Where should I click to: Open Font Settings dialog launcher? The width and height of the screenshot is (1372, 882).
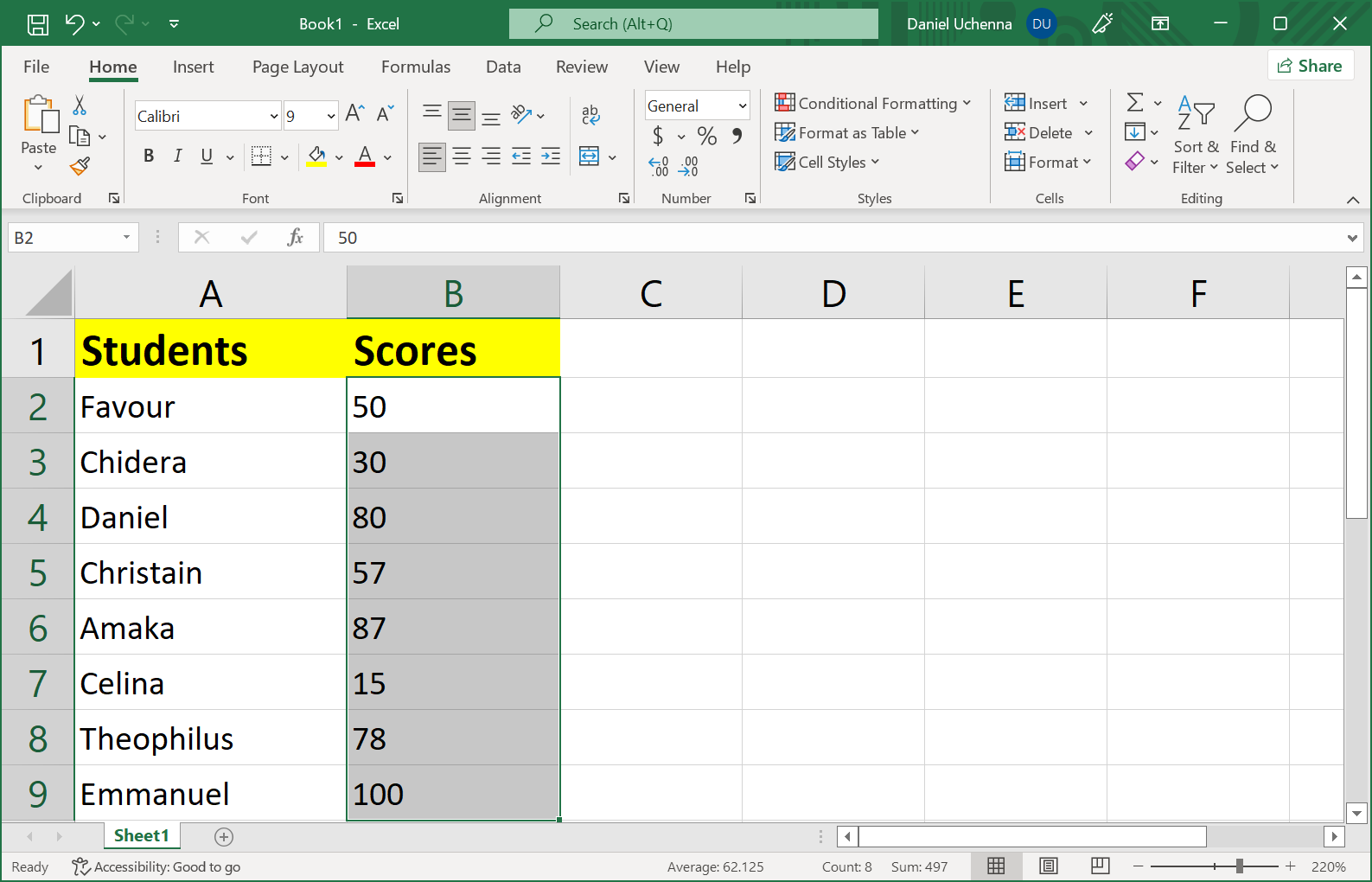398,198
